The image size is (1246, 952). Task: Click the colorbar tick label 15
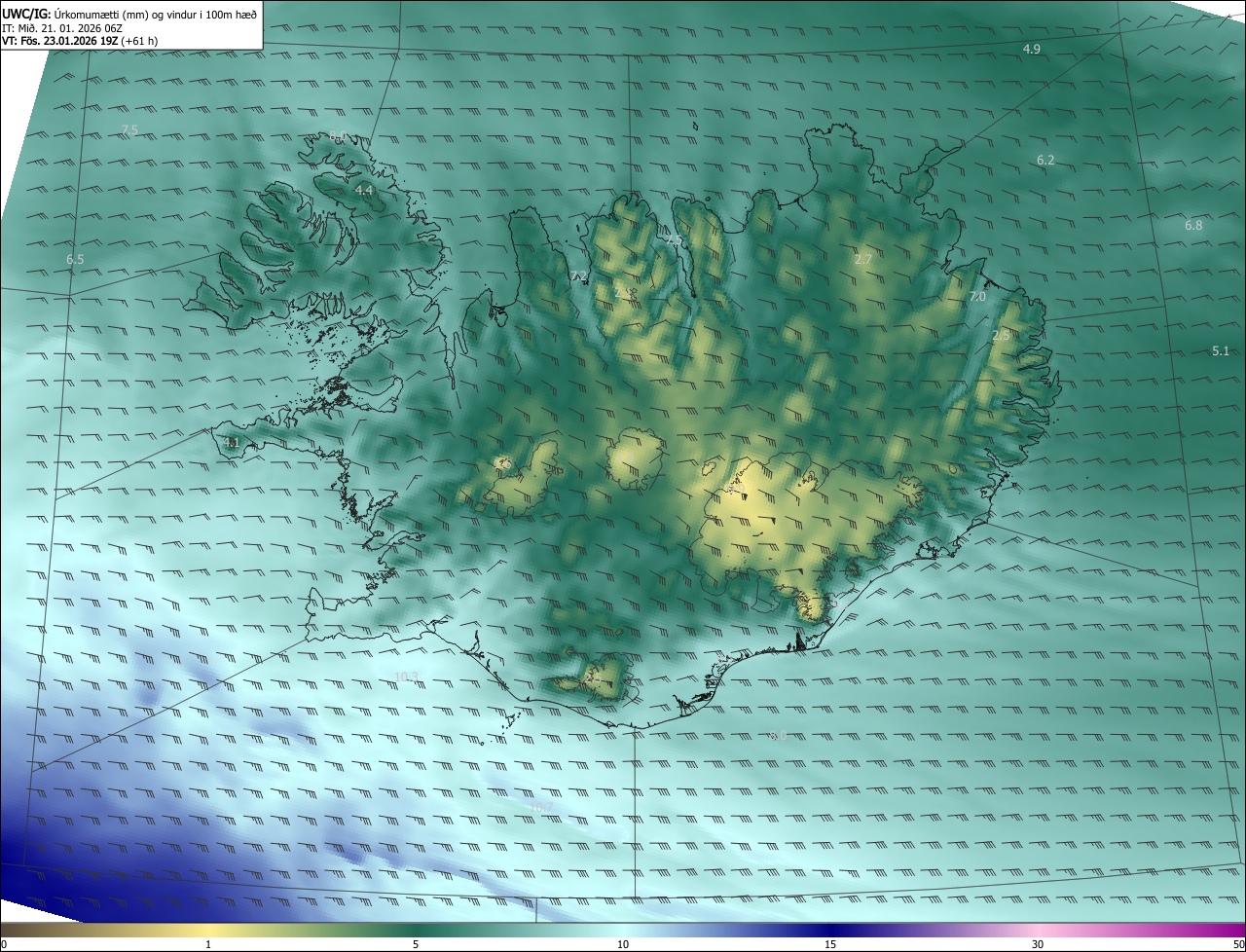[830, 944]
